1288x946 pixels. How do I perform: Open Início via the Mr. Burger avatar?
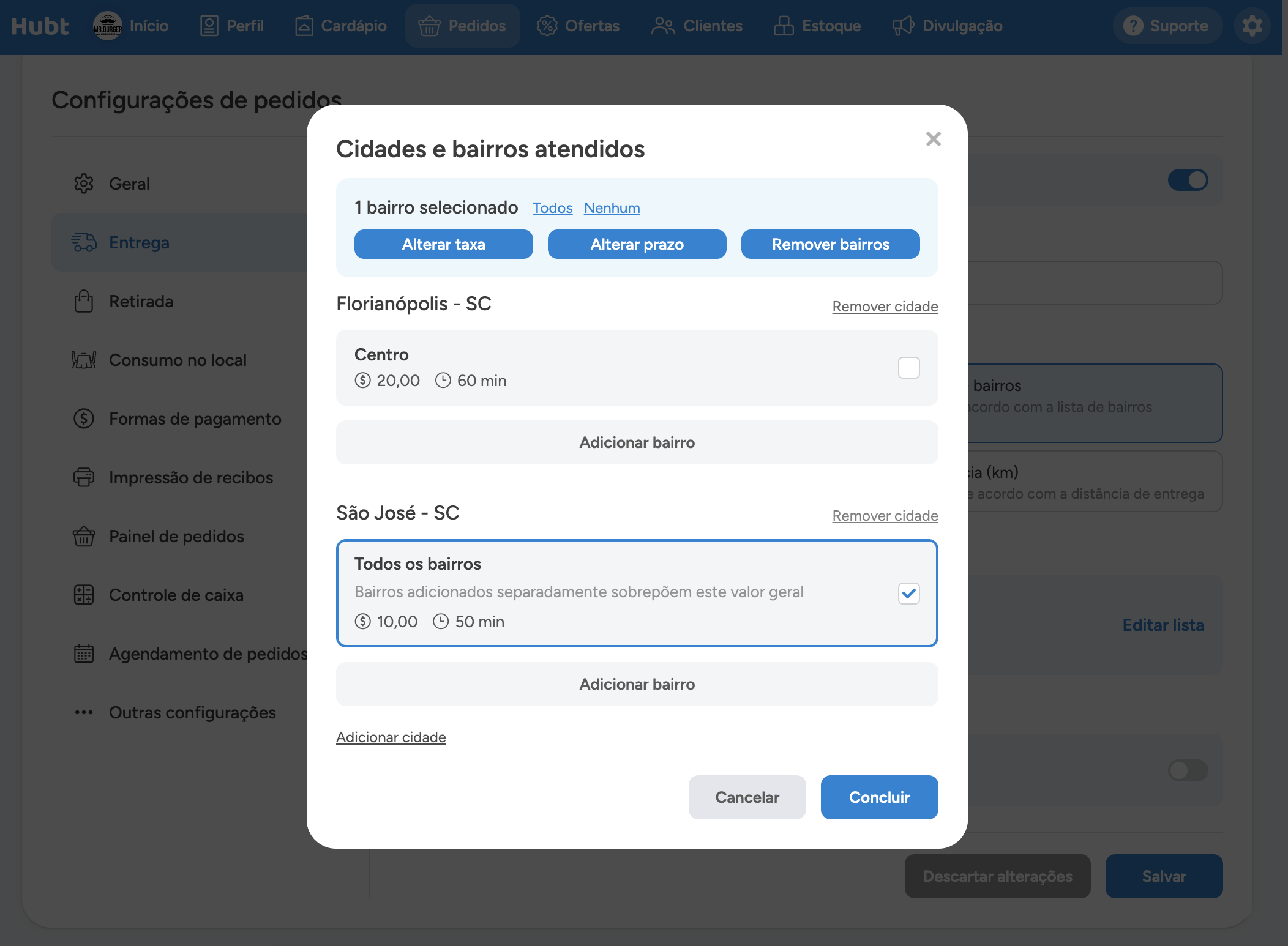tap(108, 26)
